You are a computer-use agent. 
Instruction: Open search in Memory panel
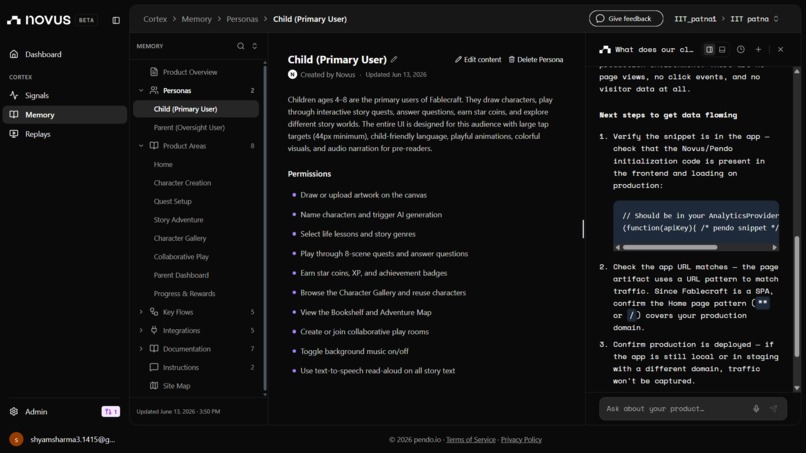(x=241, y=46)
